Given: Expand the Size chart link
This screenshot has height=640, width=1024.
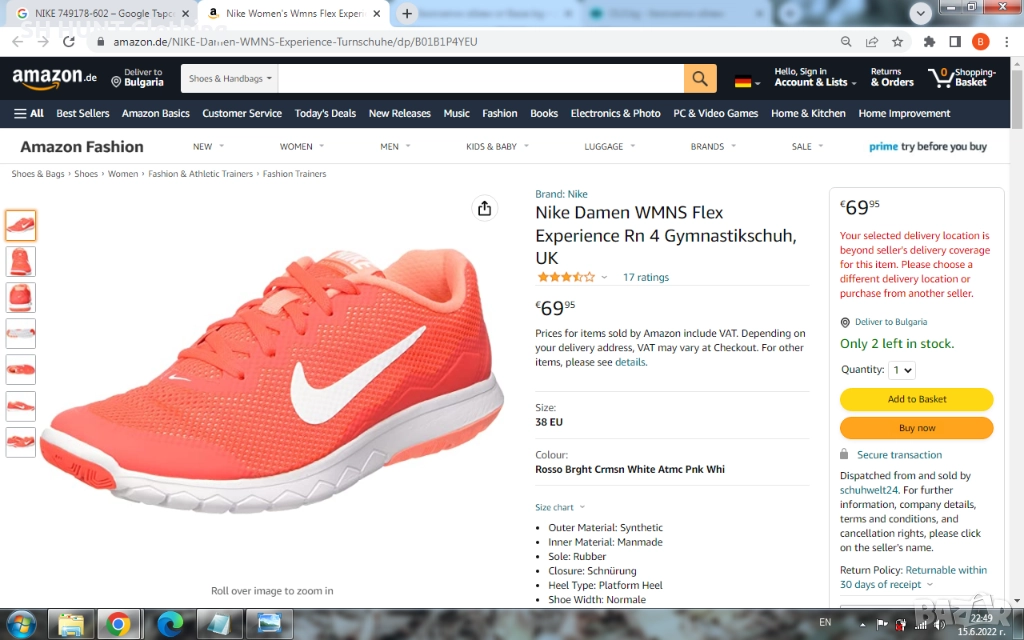Looking at the screenshot, I should pyautogui.click(x=560, y=507).
